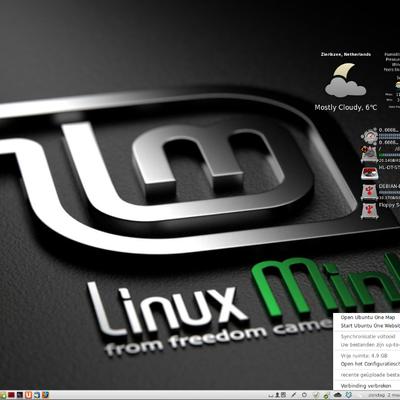Click the root filesystem drive icon
This screenshot has height=400, width=400.
coord(369,155)
